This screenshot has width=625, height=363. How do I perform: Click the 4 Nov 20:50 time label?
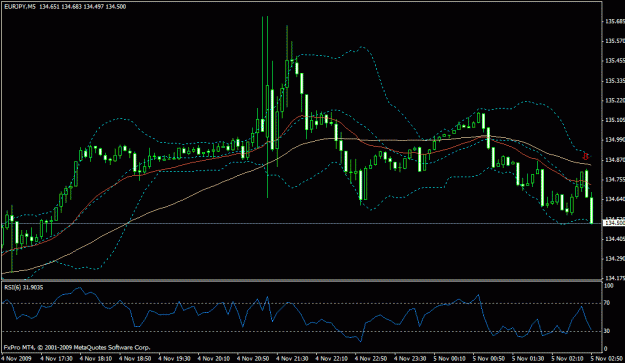254,358
